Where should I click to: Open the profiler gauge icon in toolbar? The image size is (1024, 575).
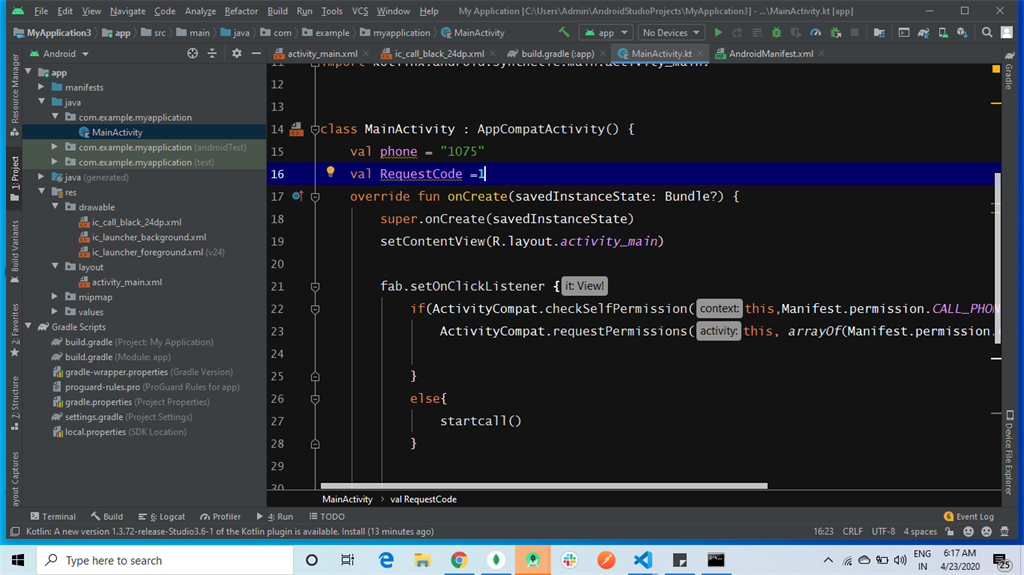click(x=816, y=32)
